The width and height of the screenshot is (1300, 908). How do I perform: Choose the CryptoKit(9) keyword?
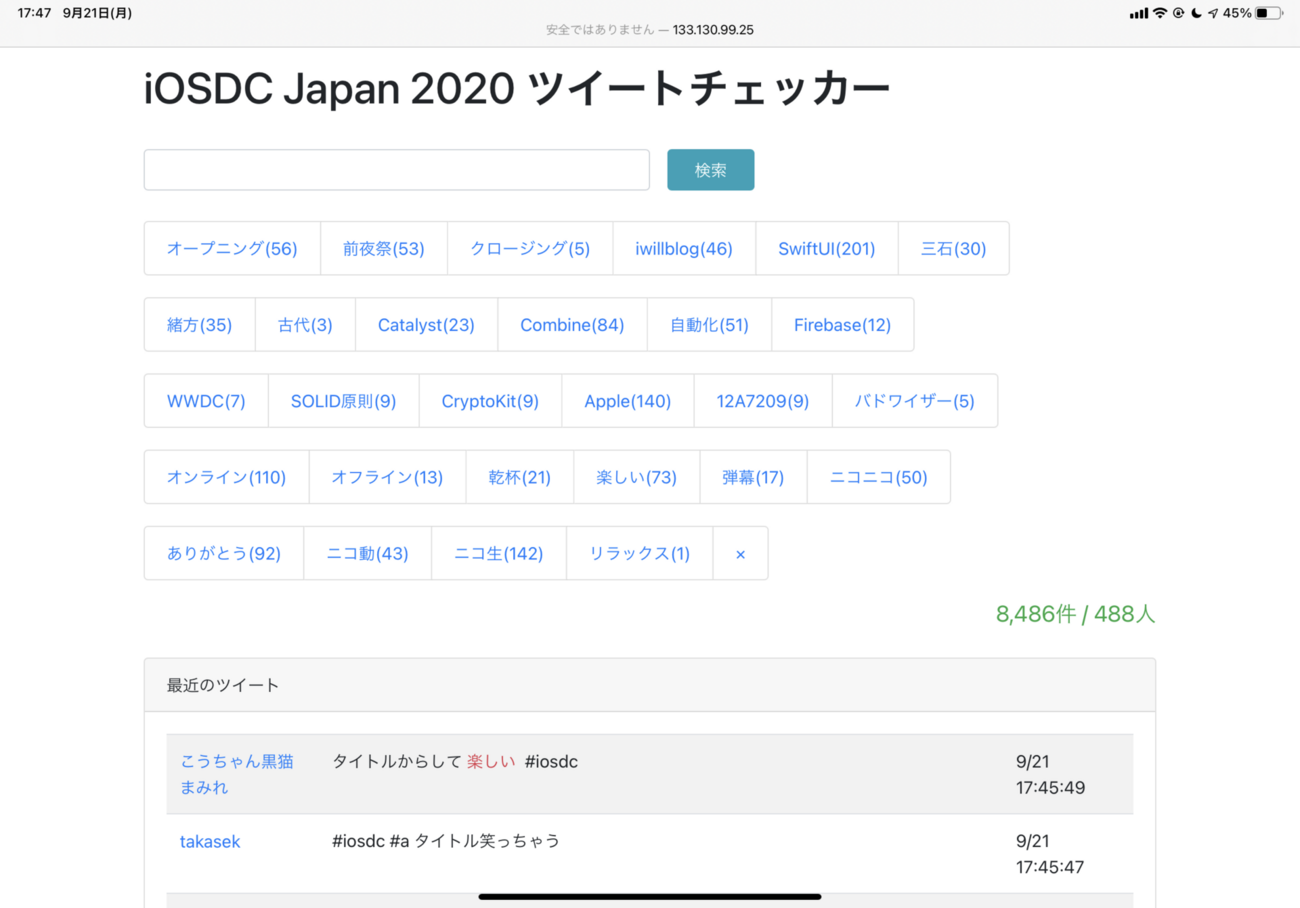point(490,401)
